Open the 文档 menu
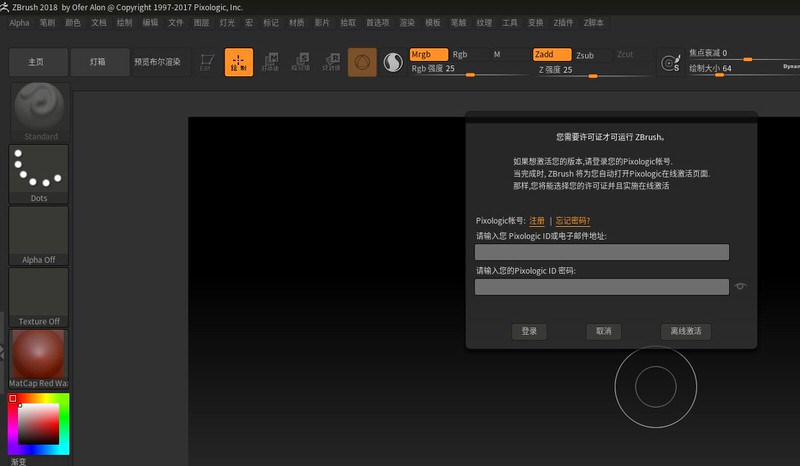Screen dimensions: 800x466 (98, 23)
